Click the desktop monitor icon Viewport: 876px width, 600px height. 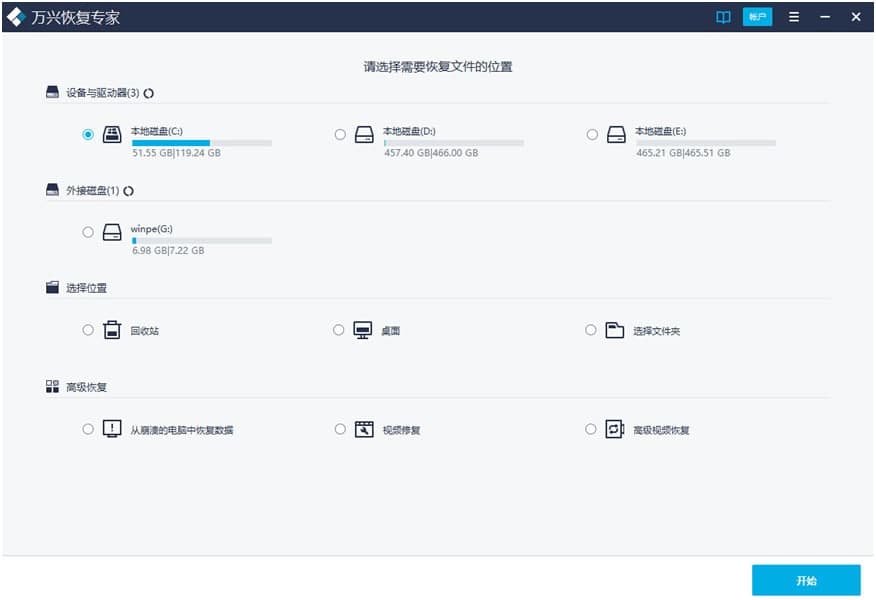(363, 330)
